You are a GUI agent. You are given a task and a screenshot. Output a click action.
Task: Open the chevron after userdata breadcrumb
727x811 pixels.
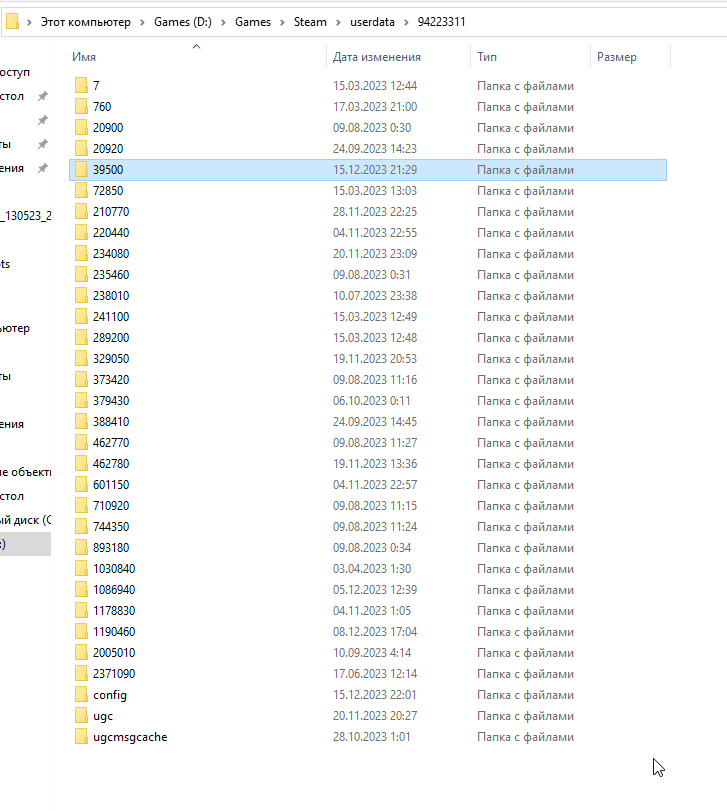406,22
